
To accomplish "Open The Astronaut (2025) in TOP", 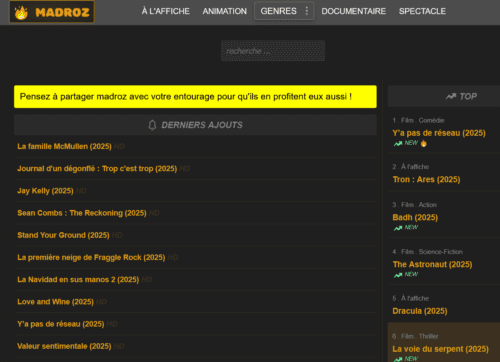I will click(432, 265).
